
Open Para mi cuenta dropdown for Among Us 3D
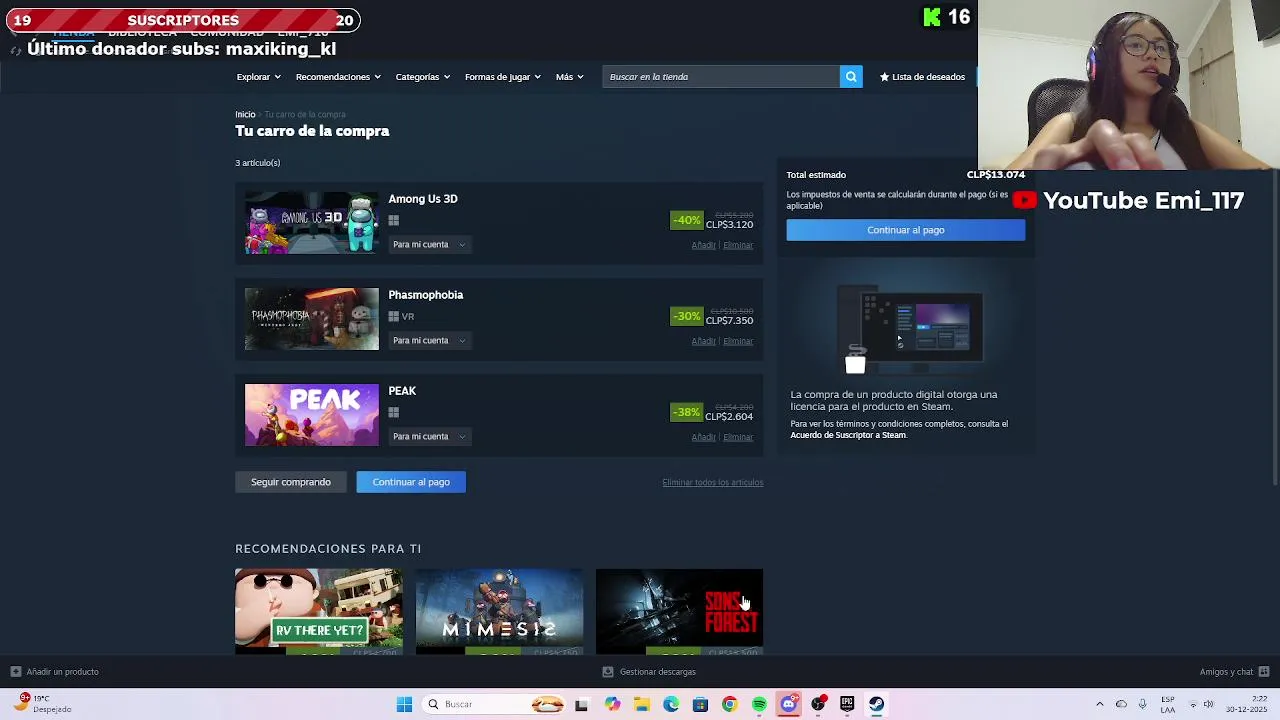pos(429,245)
